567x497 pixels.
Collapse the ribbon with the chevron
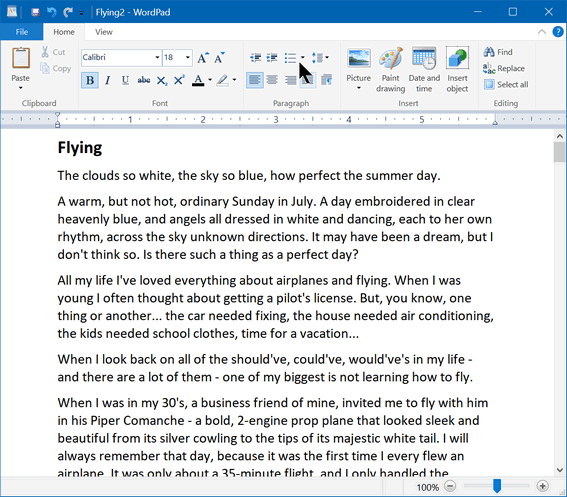click(x=542, y=32)
